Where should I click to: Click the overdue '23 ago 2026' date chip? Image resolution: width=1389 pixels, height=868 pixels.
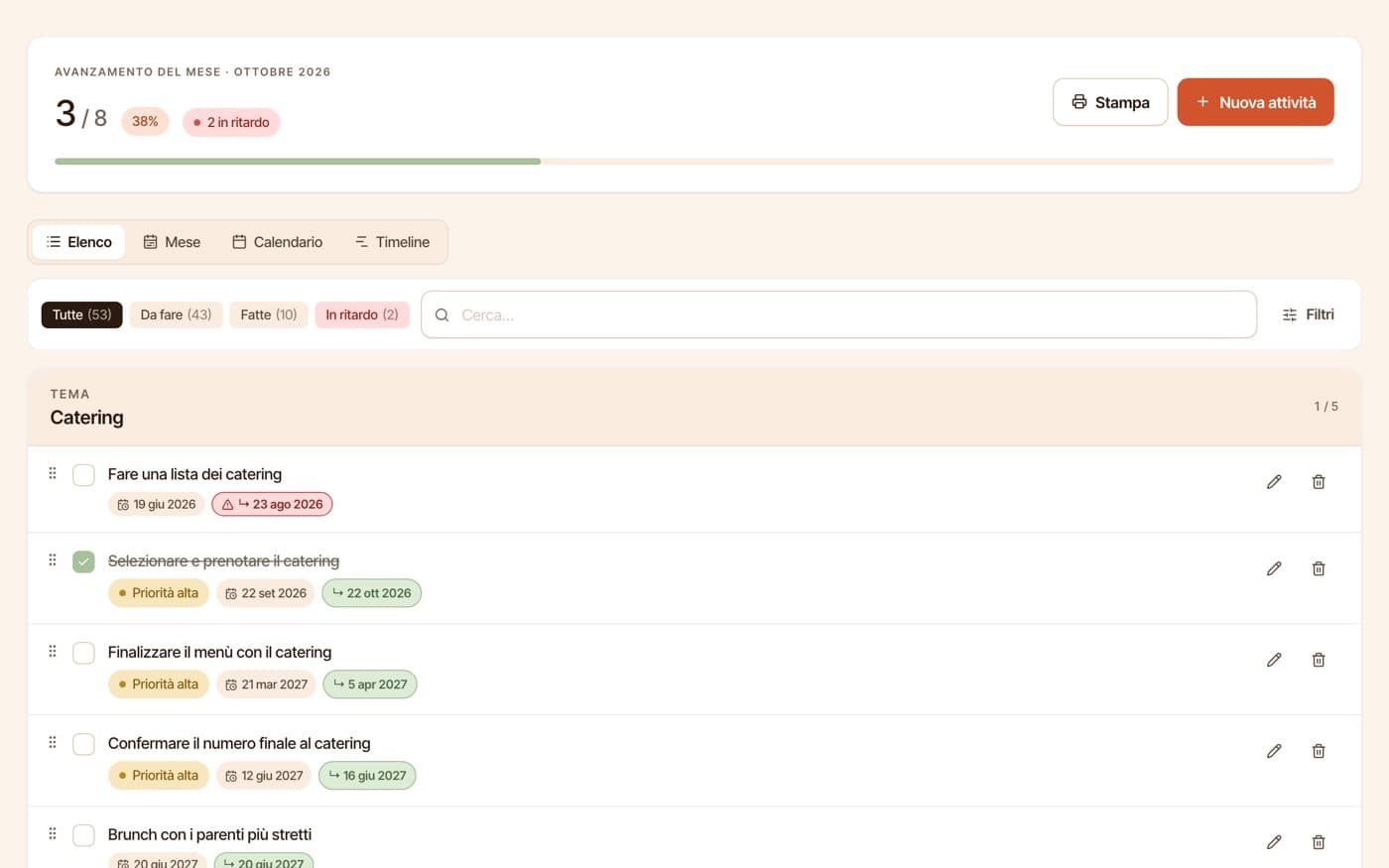[272, 504]
